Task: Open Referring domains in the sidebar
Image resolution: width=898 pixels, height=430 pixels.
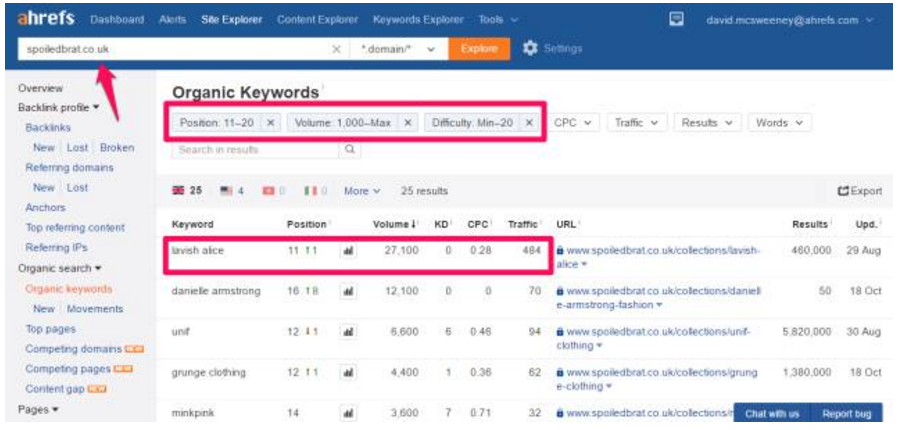Action: (x=69, y=167)
